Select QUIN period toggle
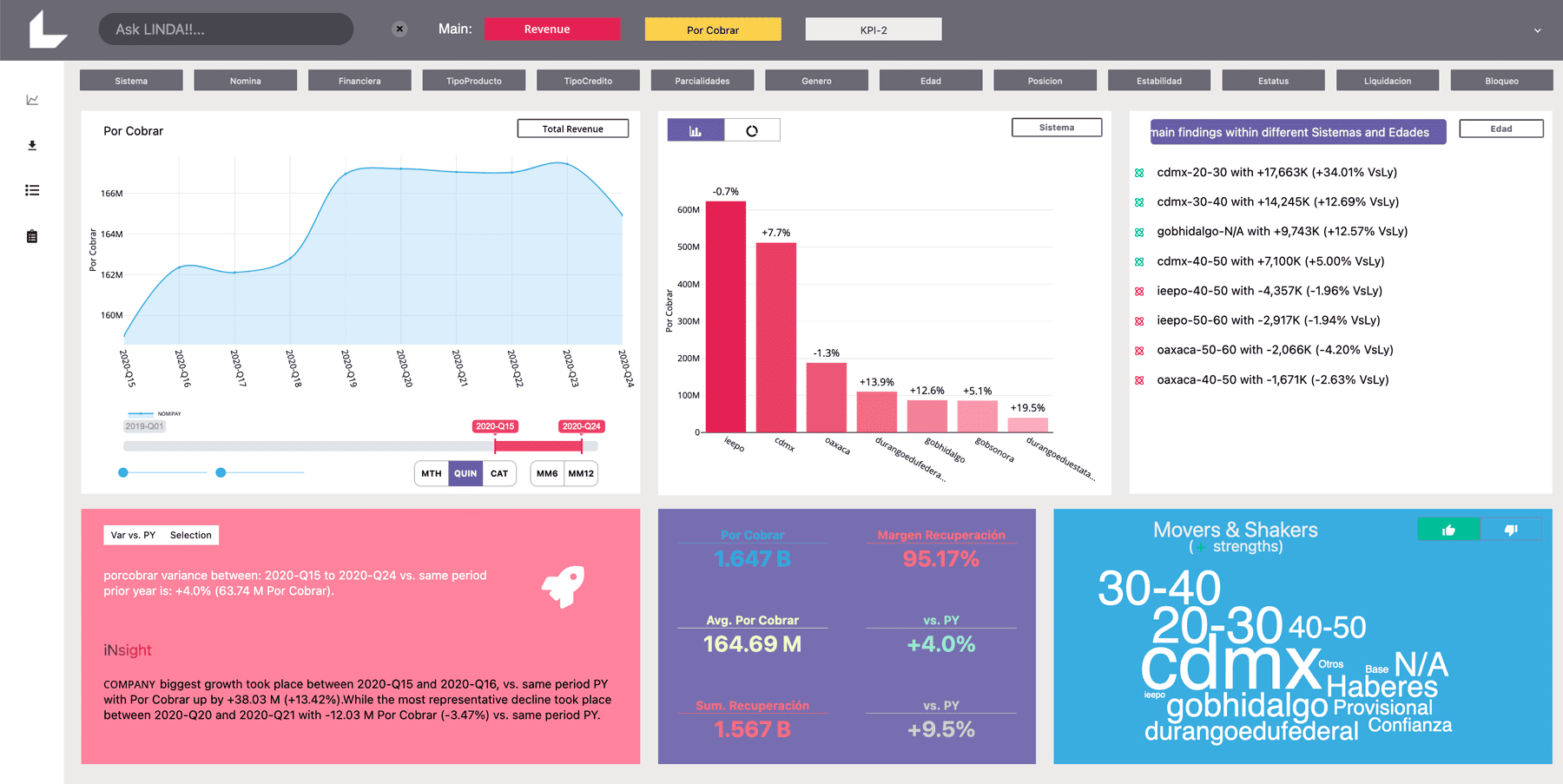The height and width of the screenshot is (784, 1563). pos(465,473)
